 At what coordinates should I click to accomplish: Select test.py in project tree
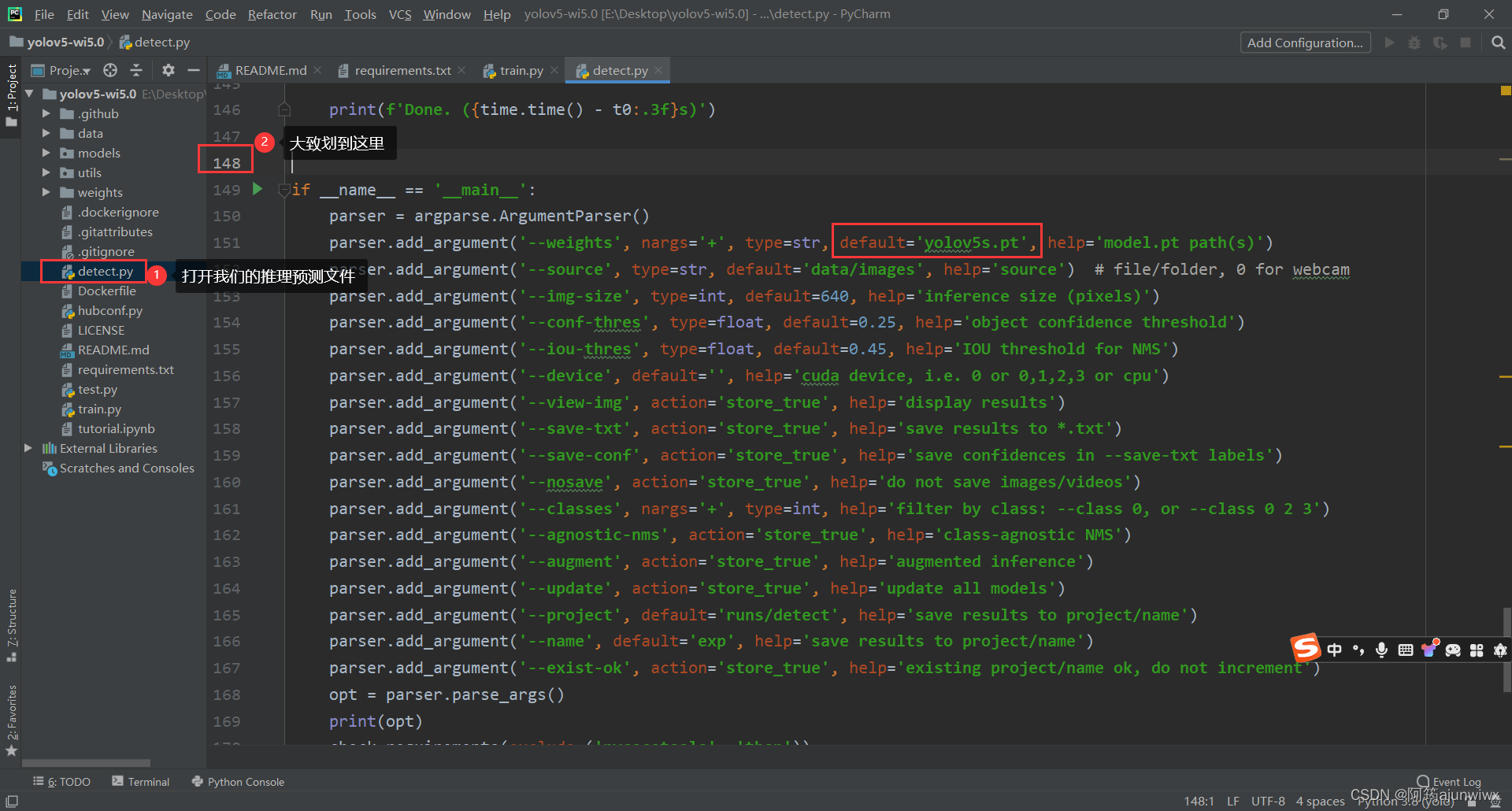click(x=97, y=389)
